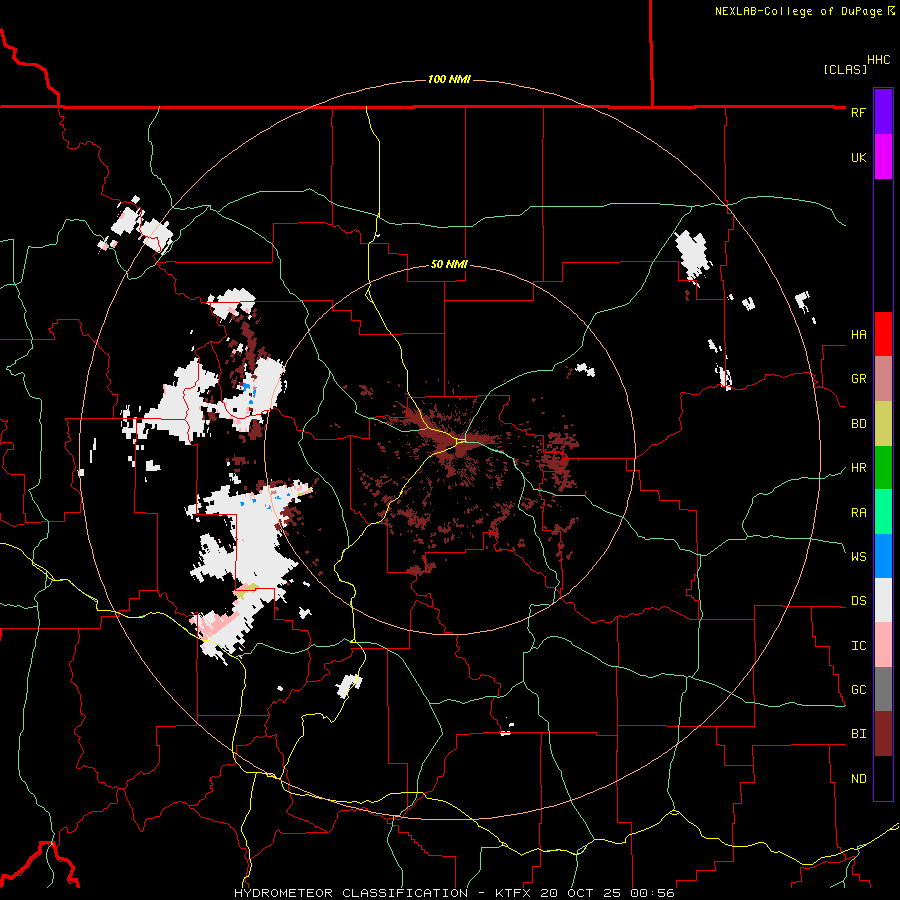The width and height of the screenshot is (900, 900).
Task: Click the HYDROMETEOR CLASSIFICATION title text
Action: coord(351,893)
